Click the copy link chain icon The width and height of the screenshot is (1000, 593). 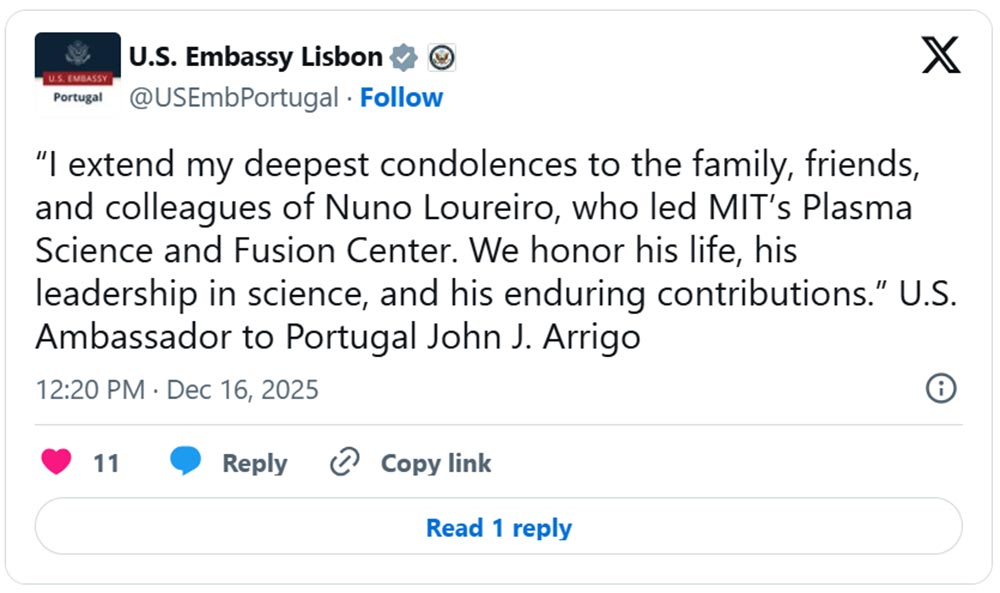(345, 462)
